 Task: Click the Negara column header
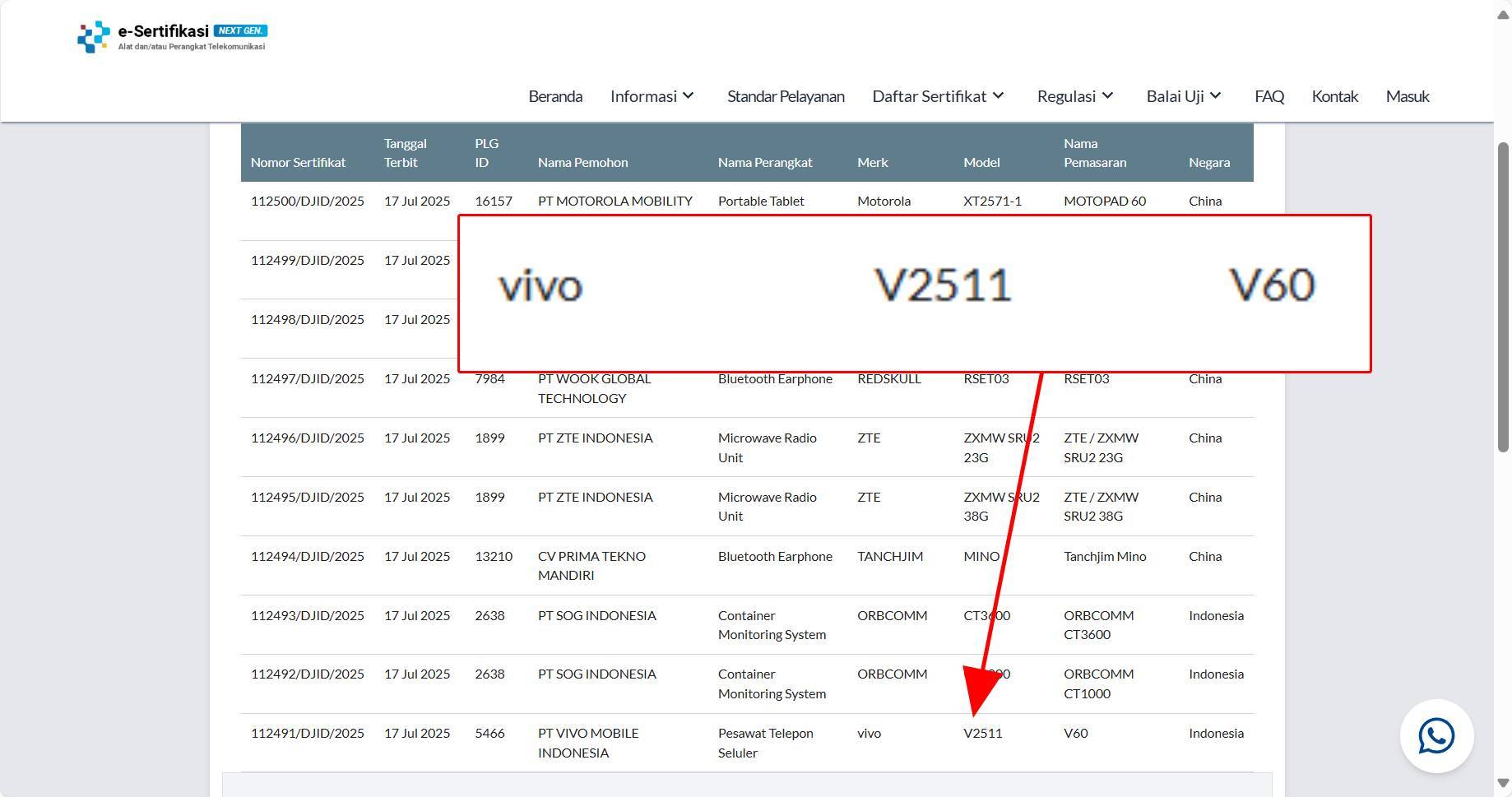pyautogui.click(x=1209, y=162)
